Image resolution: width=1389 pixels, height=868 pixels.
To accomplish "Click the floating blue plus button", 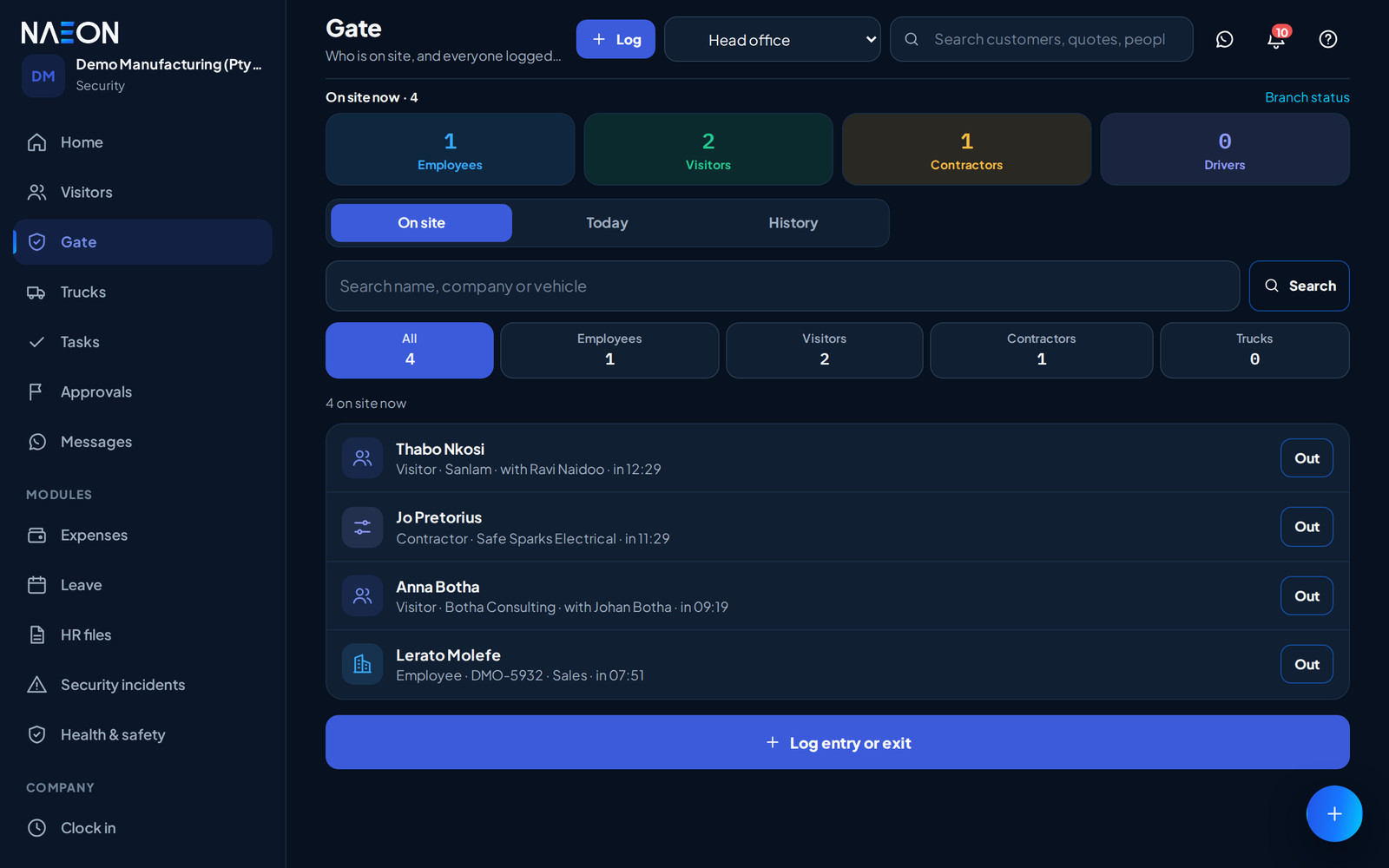I will point(1334,813).
